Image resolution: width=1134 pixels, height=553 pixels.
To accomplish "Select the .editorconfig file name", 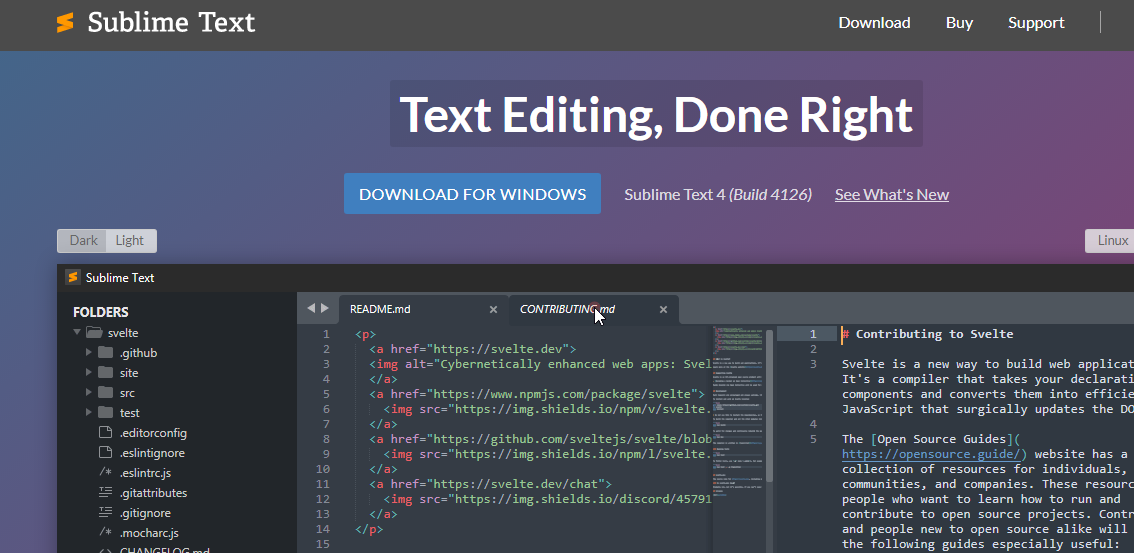I will pyautogui.click(x=153, y=433).
